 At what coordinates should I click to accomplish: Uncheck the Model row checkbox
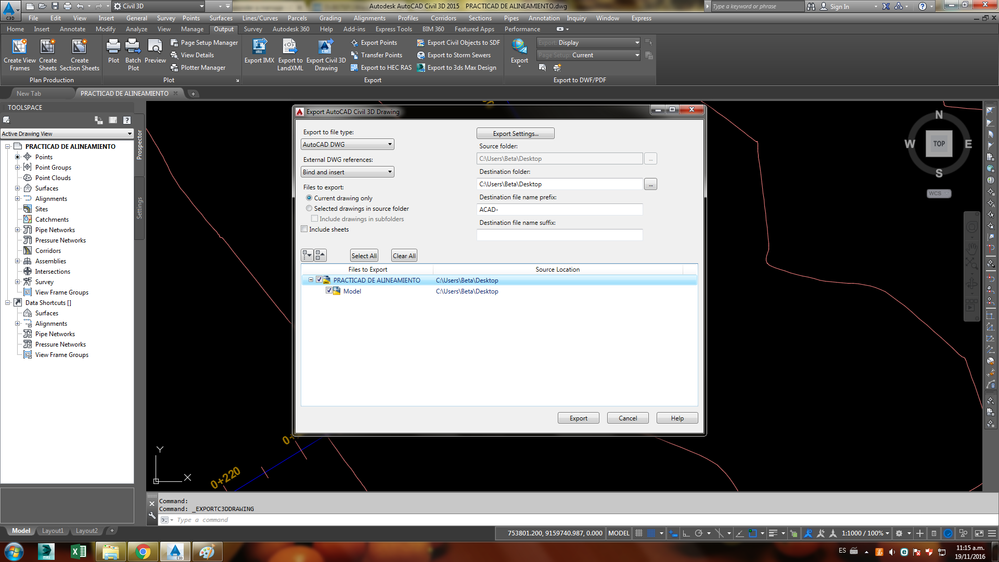(329, 291)
